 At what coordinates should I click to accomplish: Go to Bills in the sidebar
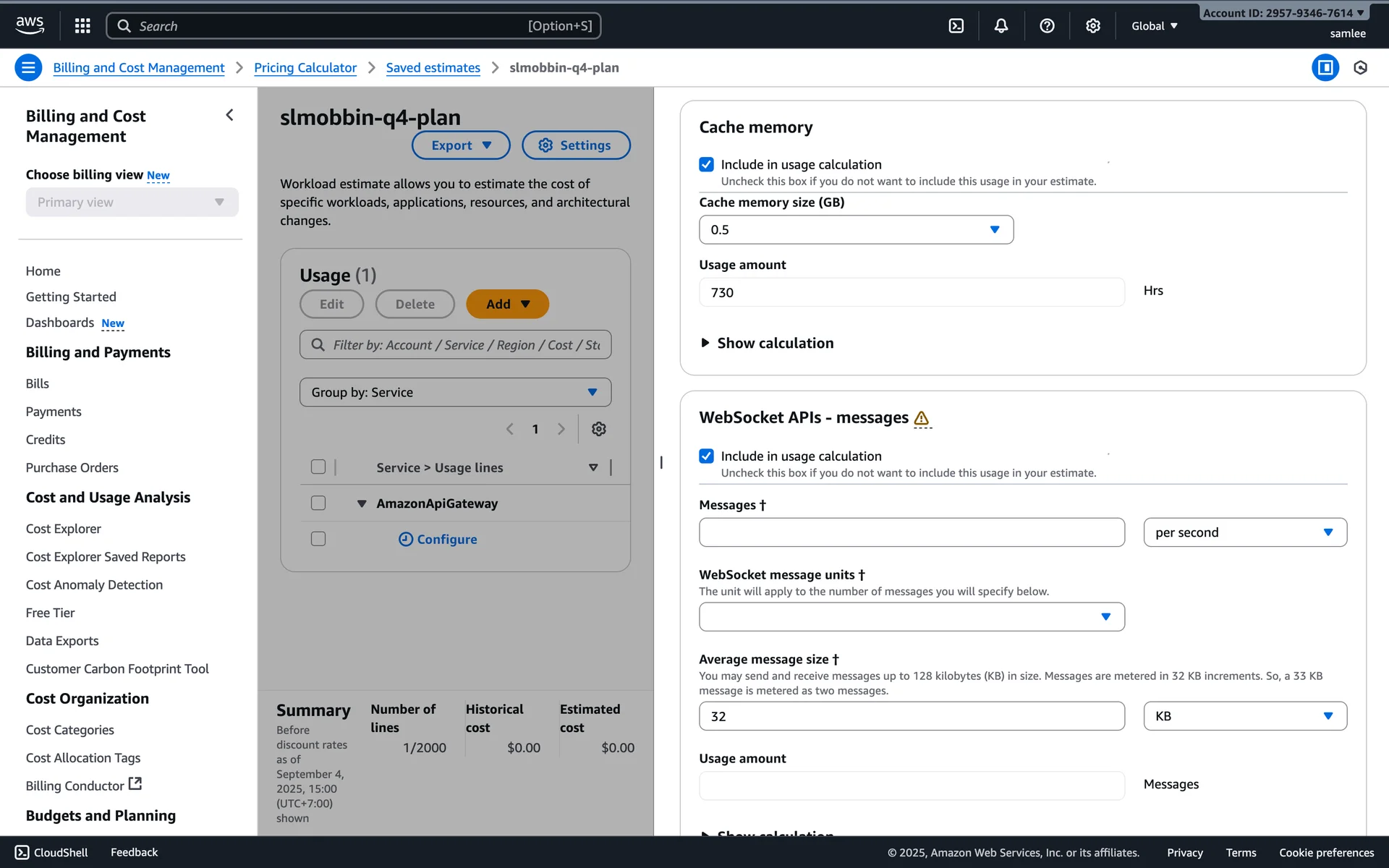pos(38,383)
